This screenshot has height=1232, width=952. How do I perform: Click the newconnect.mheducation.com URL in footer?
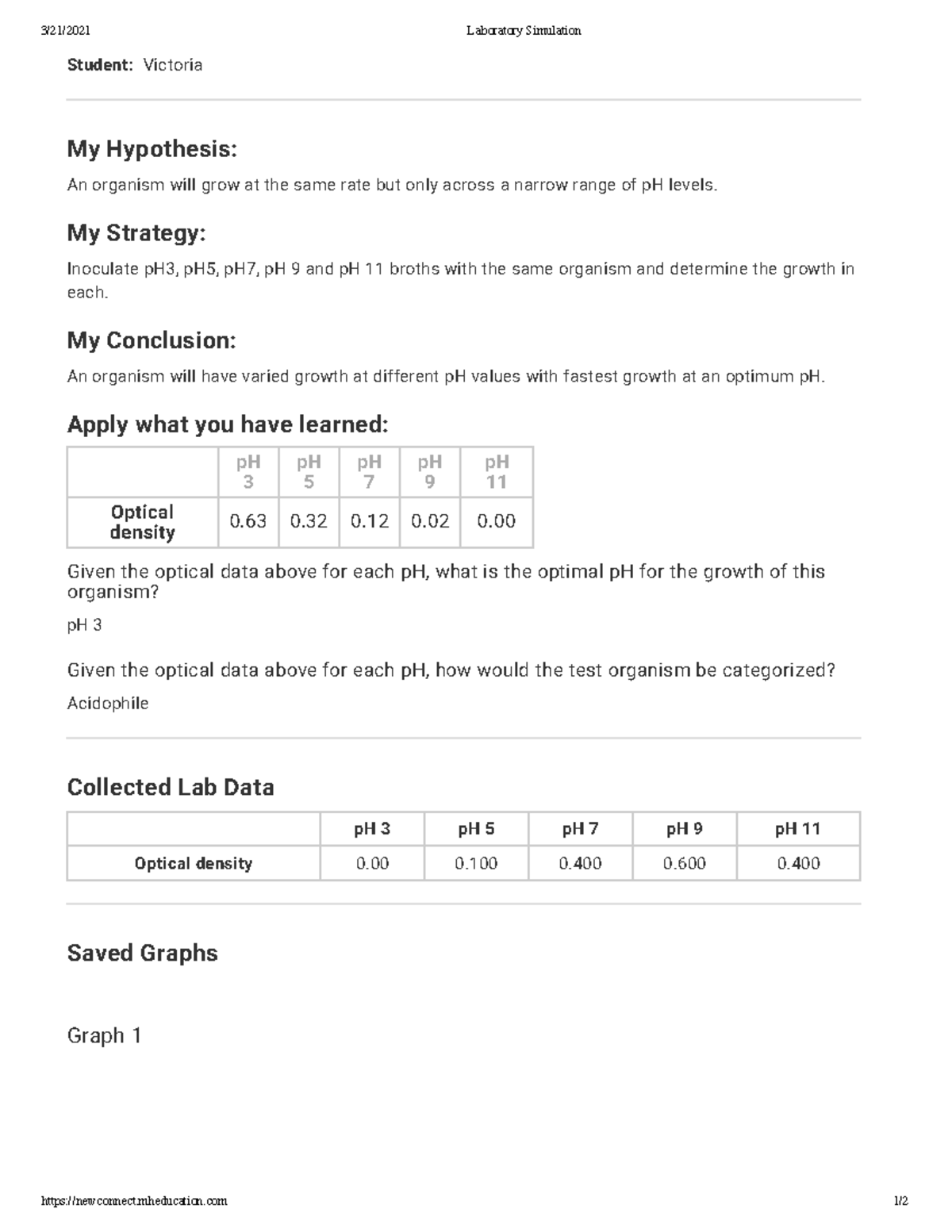(x=134, y=1201)
